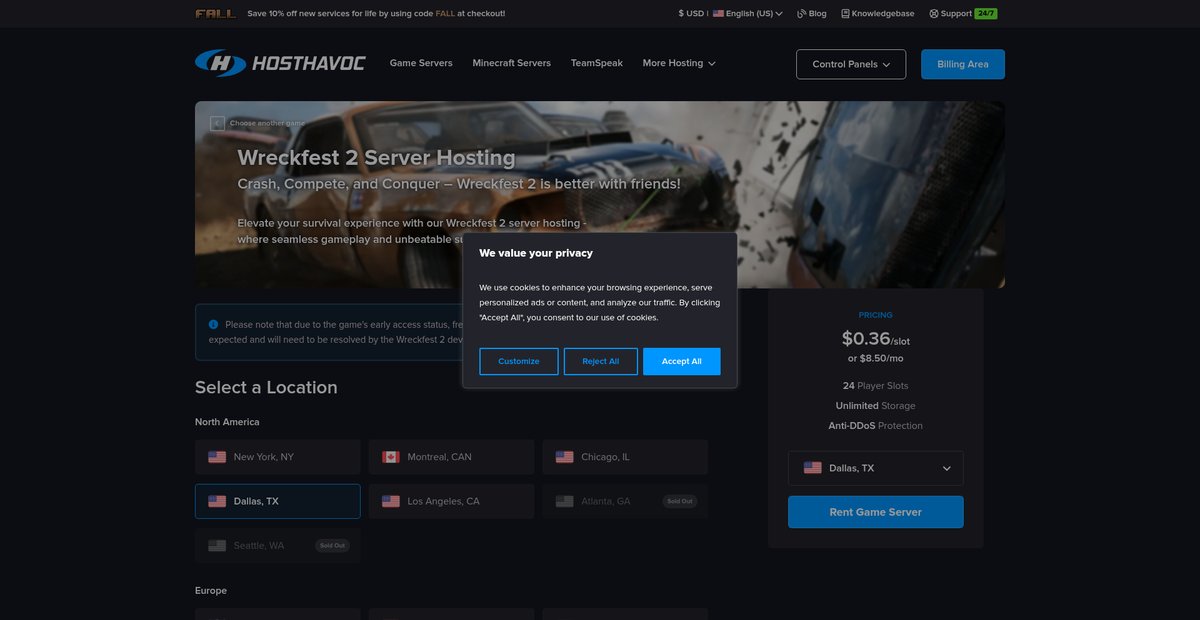The width and height of the screenshot is (1200, 620).
Task: Click the US flag on Chicago, IL
Action: tap(564, 457)
